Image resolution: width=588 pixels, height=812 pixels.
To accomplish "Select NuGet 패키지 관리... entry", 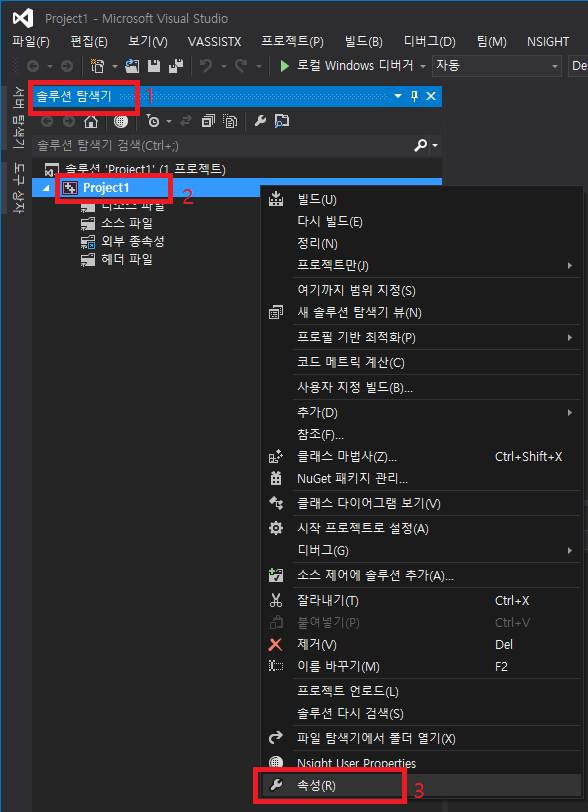I will coord(421,478).
